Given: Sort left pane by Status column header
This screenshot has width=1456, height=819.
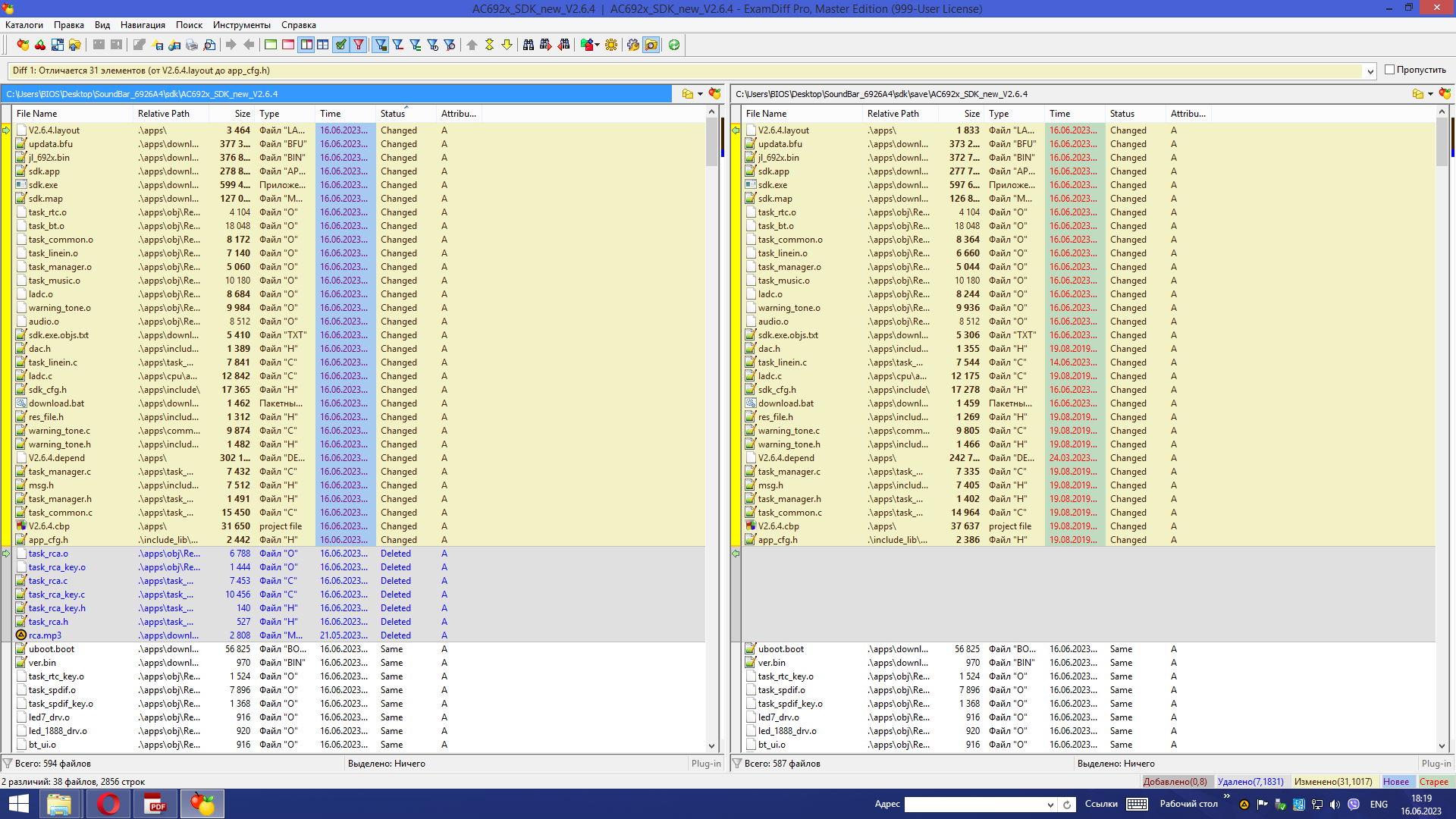Looking at the screenshot, I should tap(393, 114).
